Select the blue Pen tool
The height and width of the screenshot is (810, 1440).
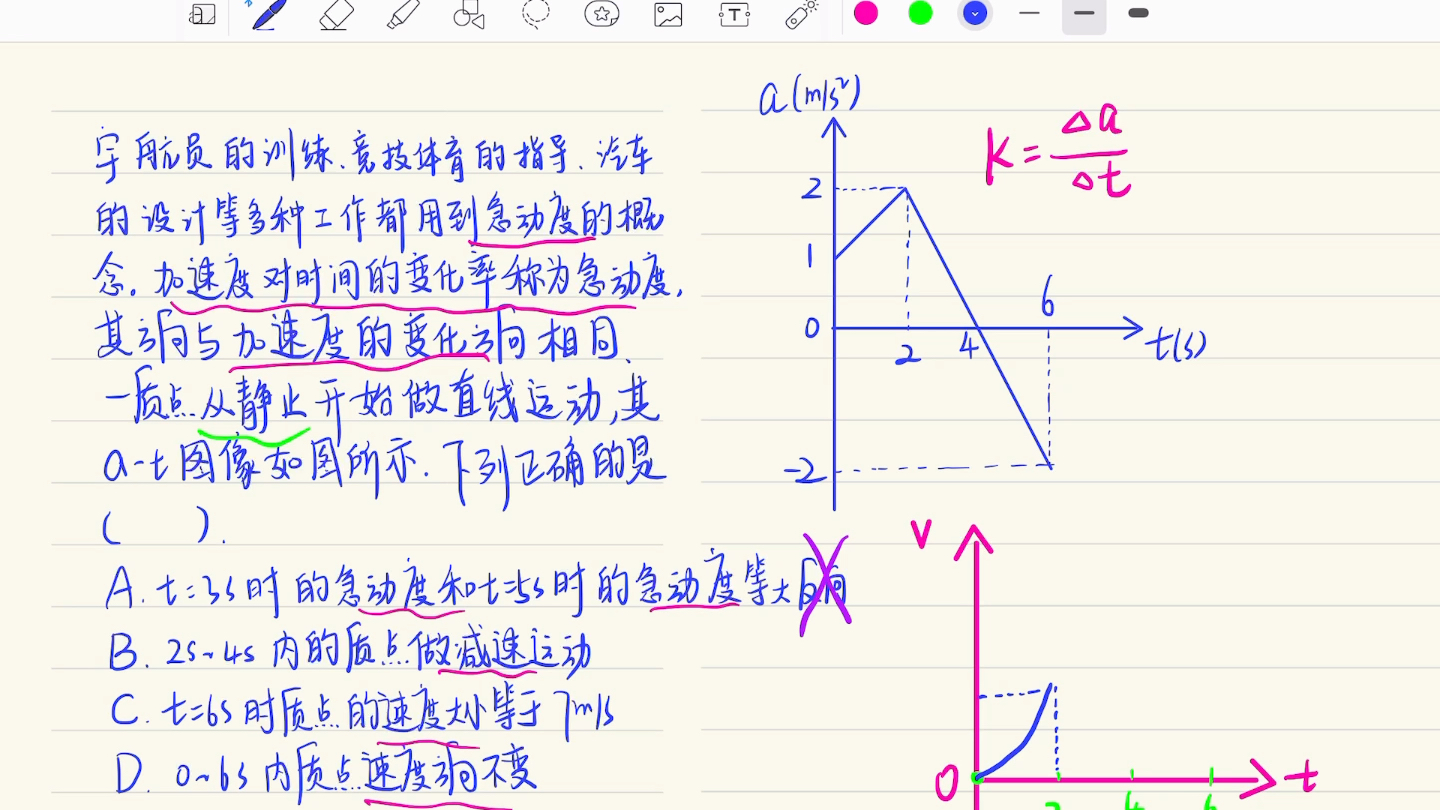[269, 14]
